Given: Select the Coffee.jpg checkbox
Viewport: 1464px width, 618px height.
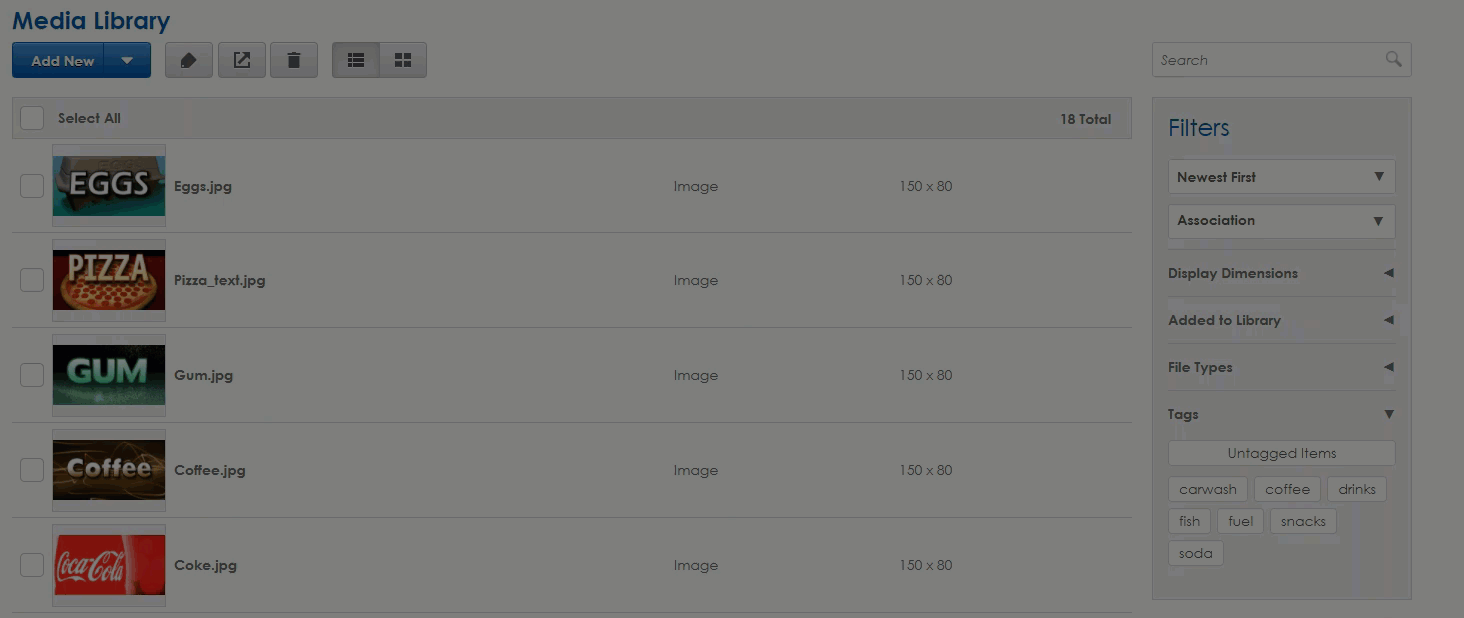Looking at the screenshot, I should (32, 470).
